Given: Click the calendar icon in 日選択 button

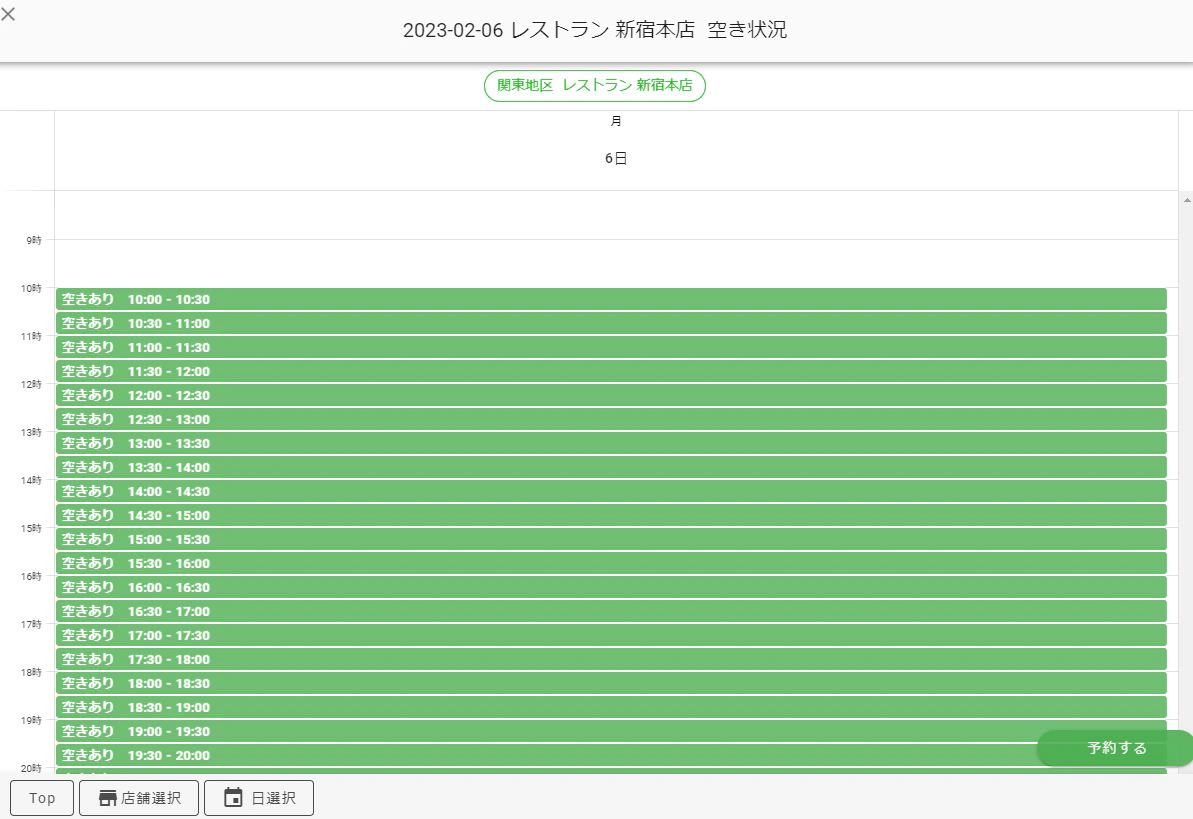Looking at the screenshot, I should [233, 797].
